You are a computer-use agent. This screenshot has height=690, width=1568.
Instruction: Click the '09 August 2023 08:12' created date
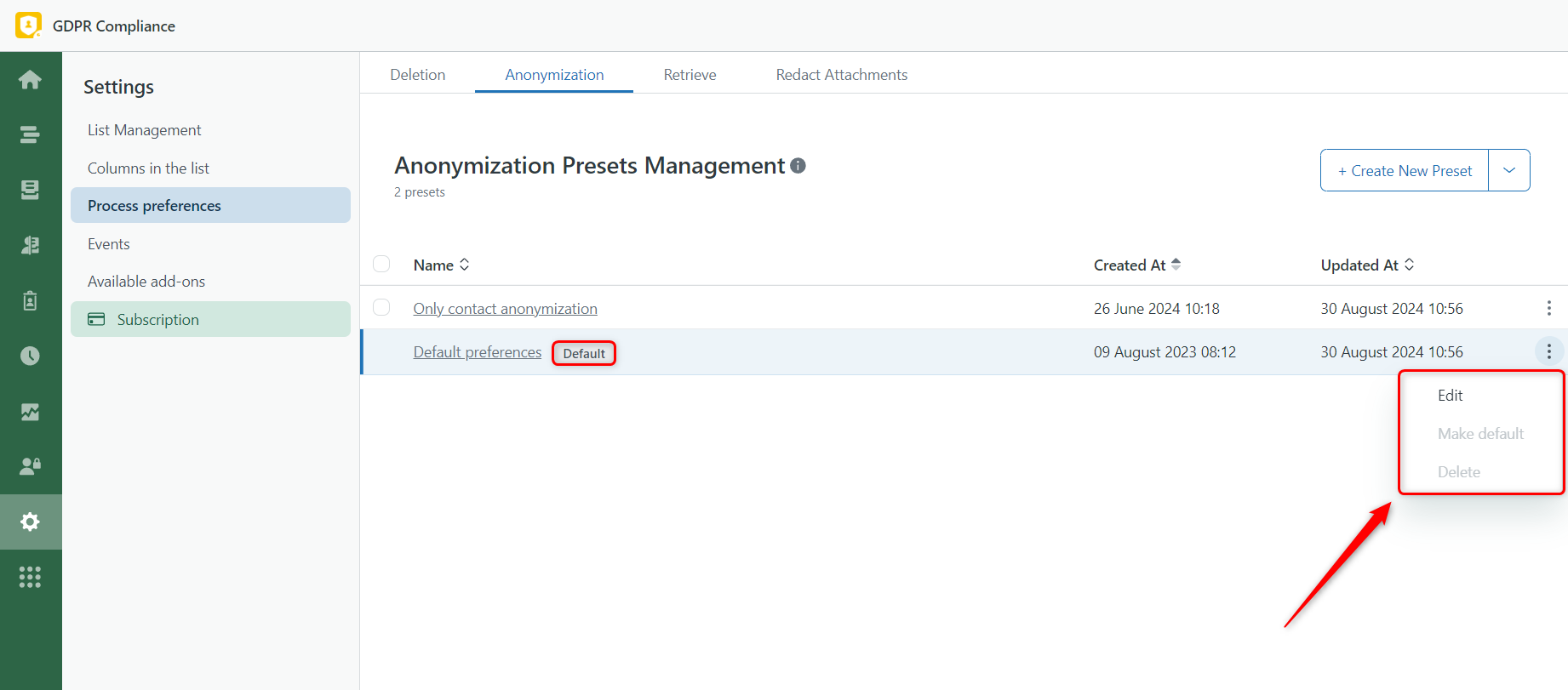[1165, 352]
